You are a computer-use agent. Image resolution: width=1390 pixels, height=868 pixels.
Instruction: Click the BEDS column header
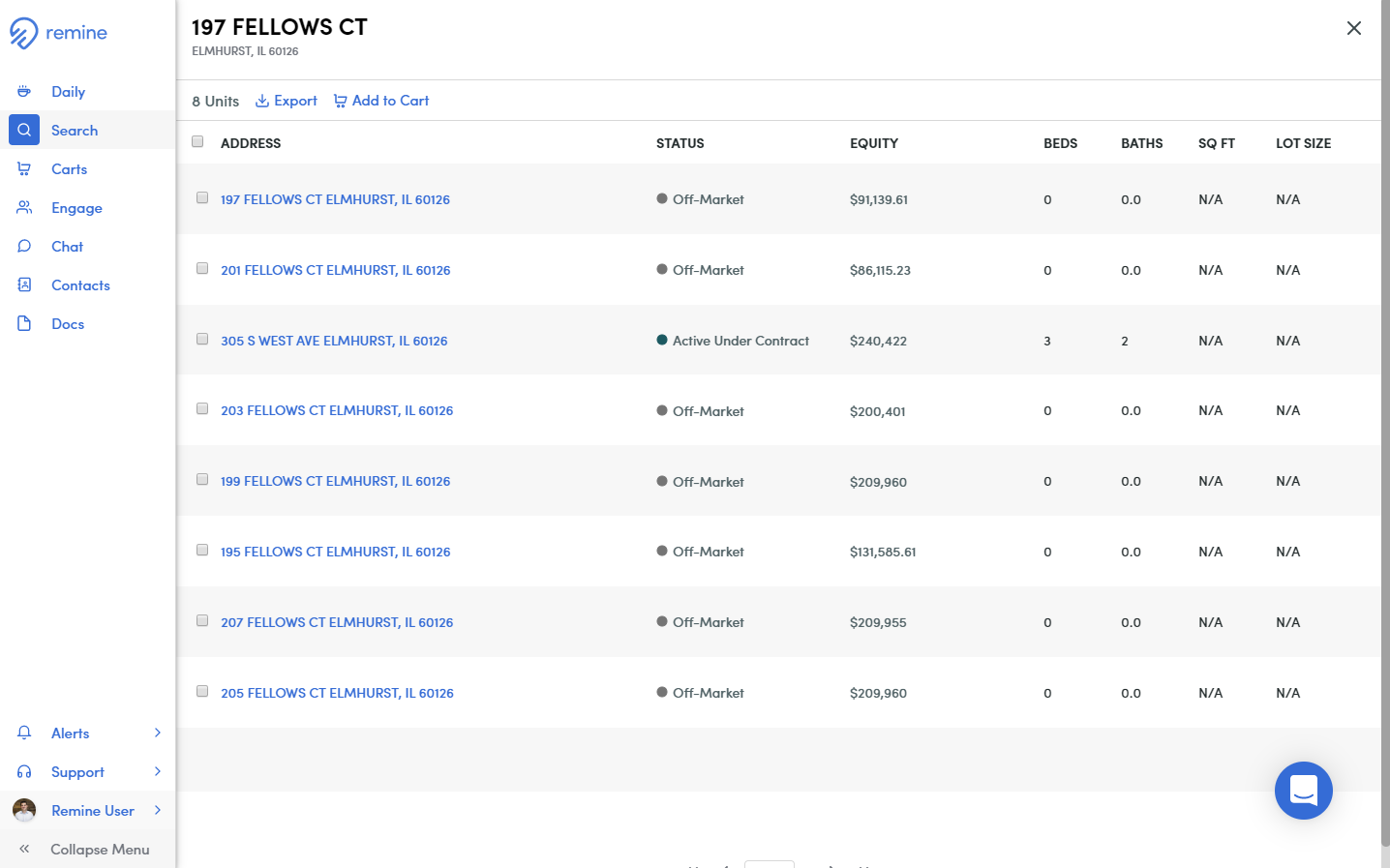1060,143
